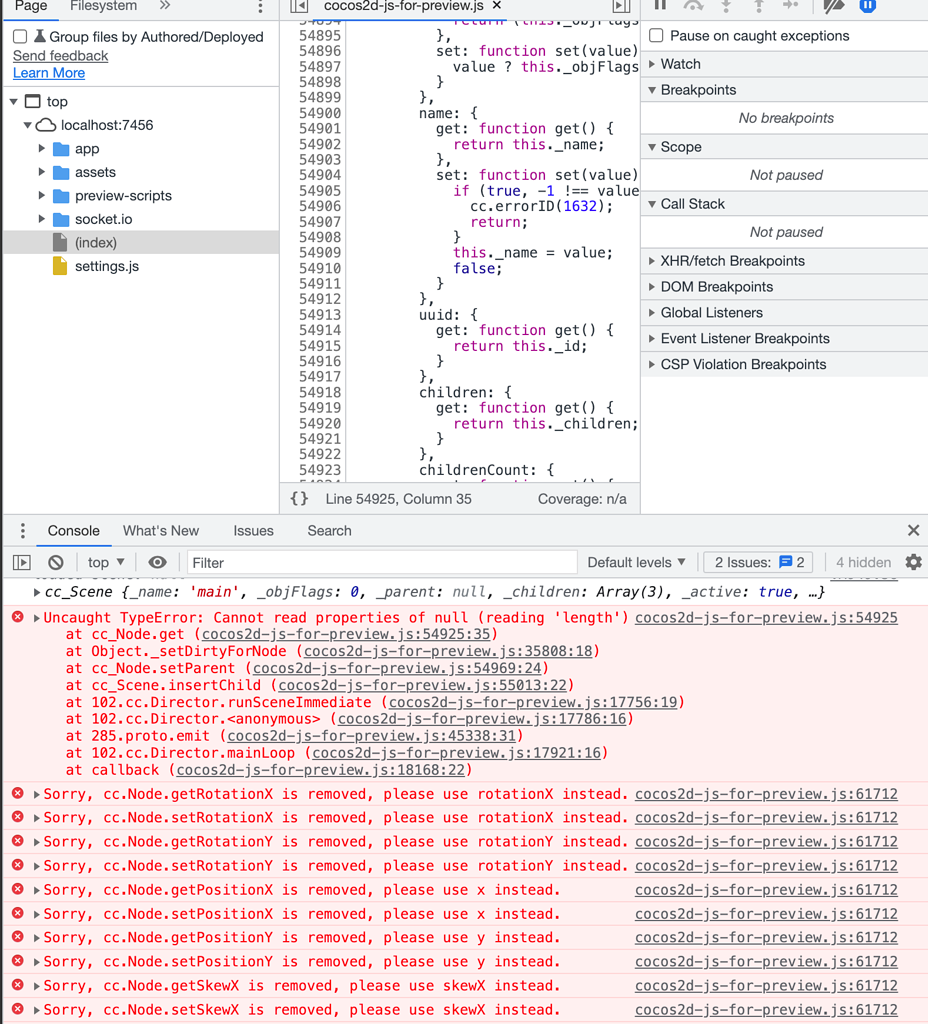Pretty-print the source with braces icon
Screen dimensions: 928x1024
(299, 499)
